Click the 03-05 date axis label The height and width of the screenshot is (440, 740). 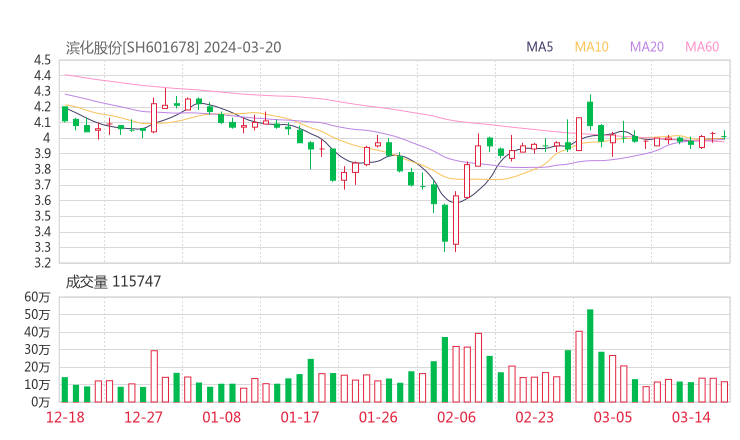click(613, 417)
